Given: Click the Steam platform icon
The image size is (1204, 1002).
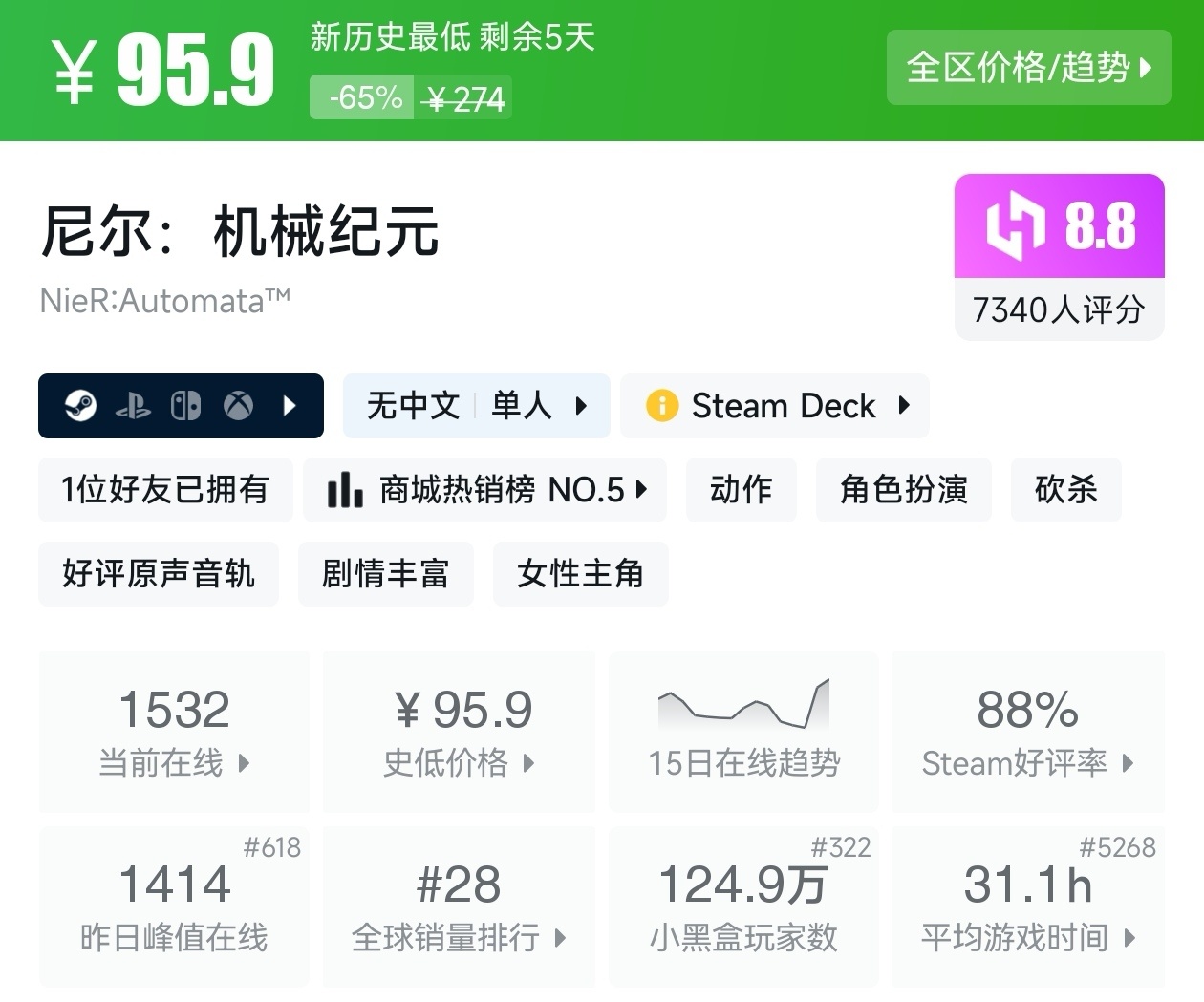Looking at the screenshot, I should 80,406.
